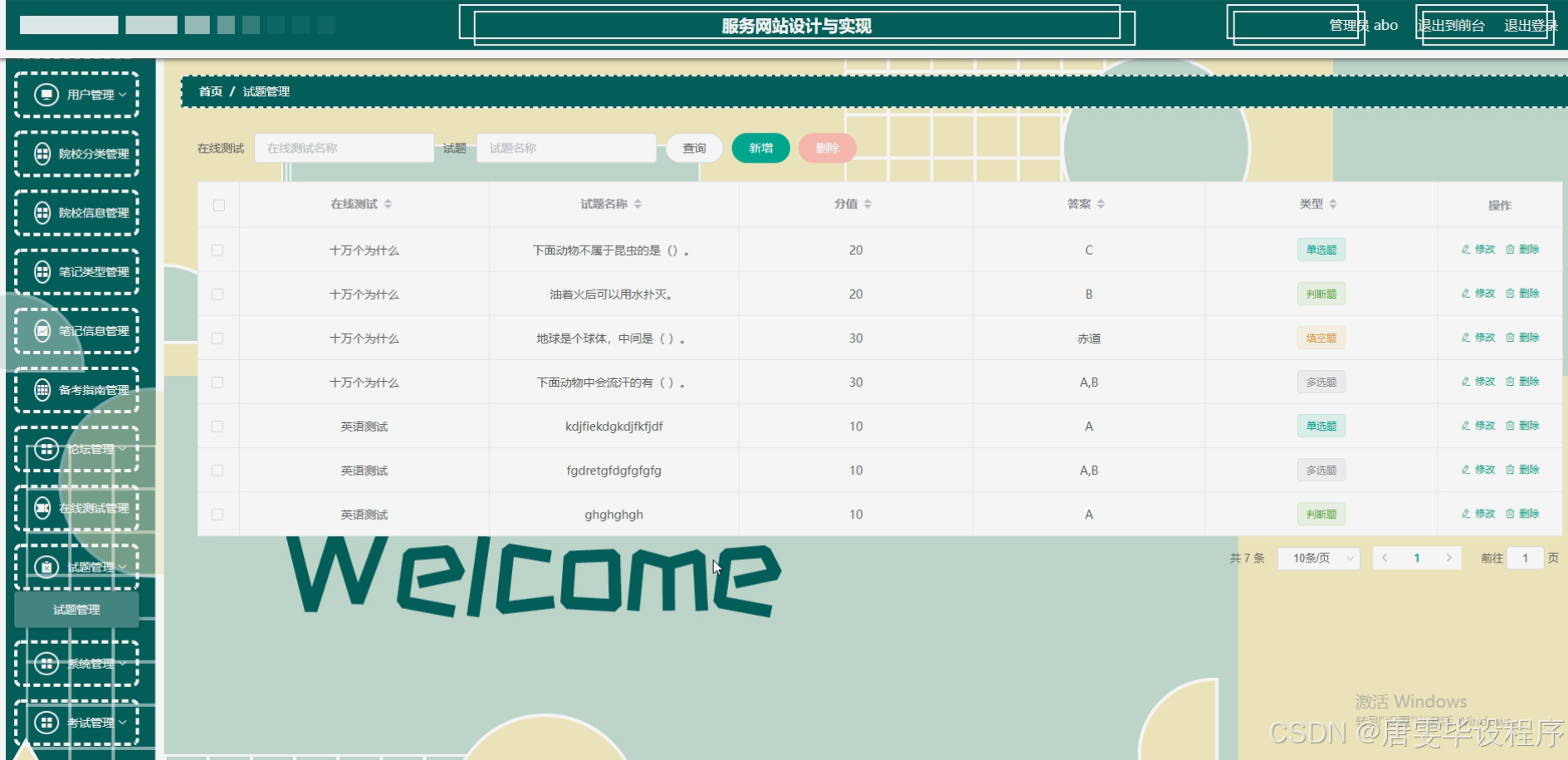Expand the 考试管理 menu chevron
The image size is (1568, 760).
pos(122,723)
